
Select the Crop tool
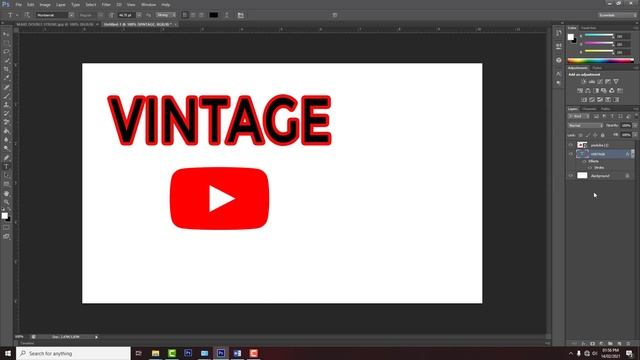(x=6, y=69)
